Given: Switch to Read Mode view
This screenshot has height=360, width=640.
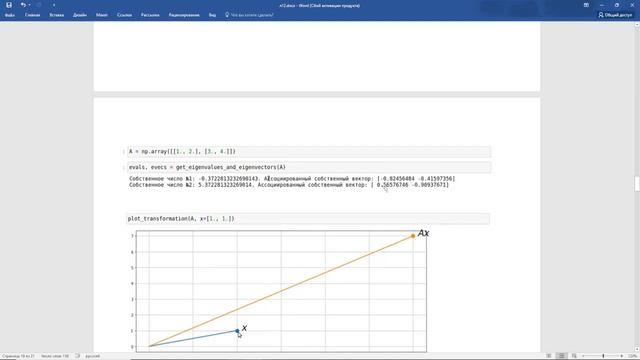Looking at the screenshot, I should point(549,356).
